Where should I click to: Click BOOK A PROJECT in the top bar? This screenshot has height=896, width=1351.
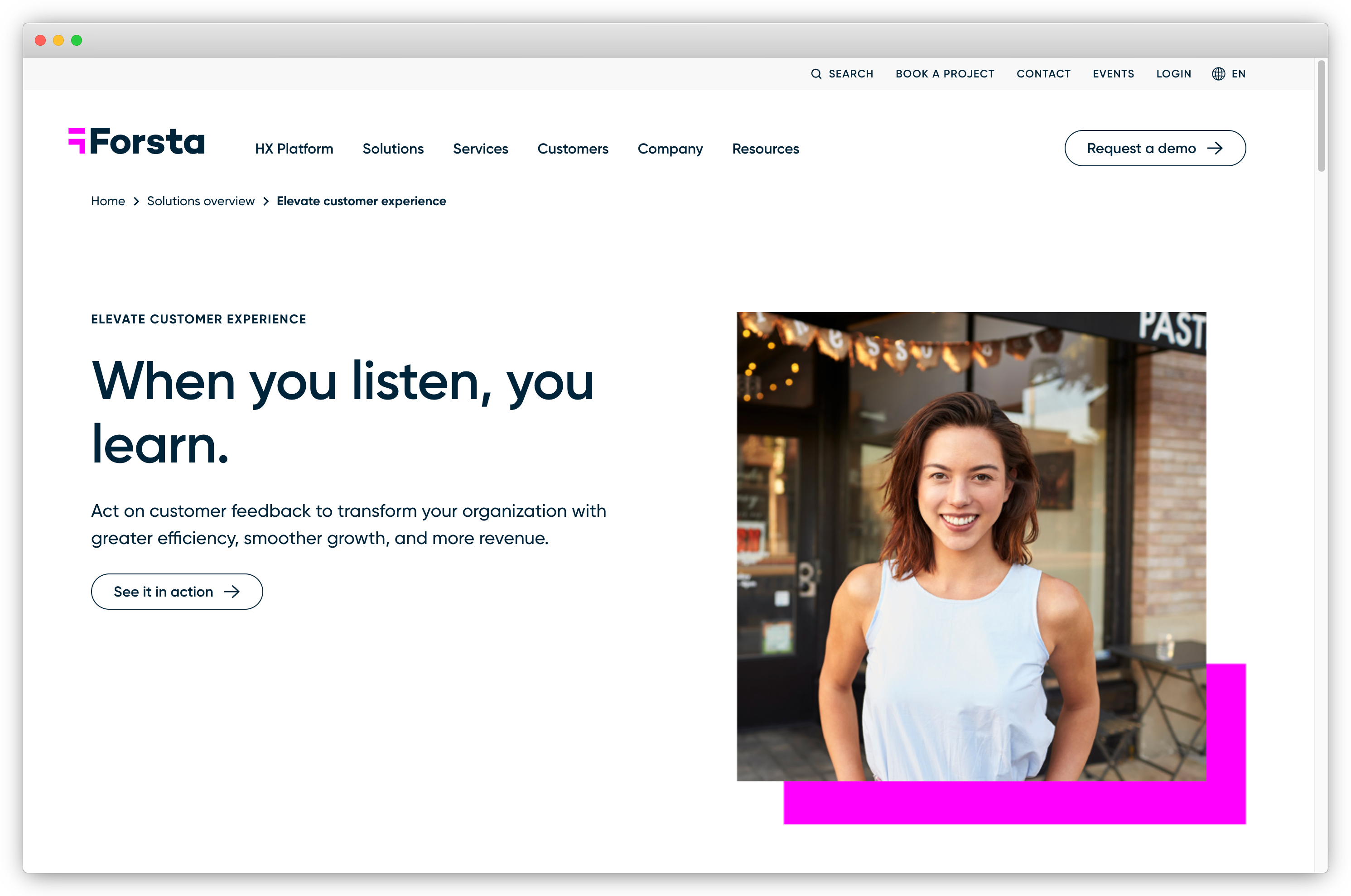pyautogui.click(x=944, y=74)
